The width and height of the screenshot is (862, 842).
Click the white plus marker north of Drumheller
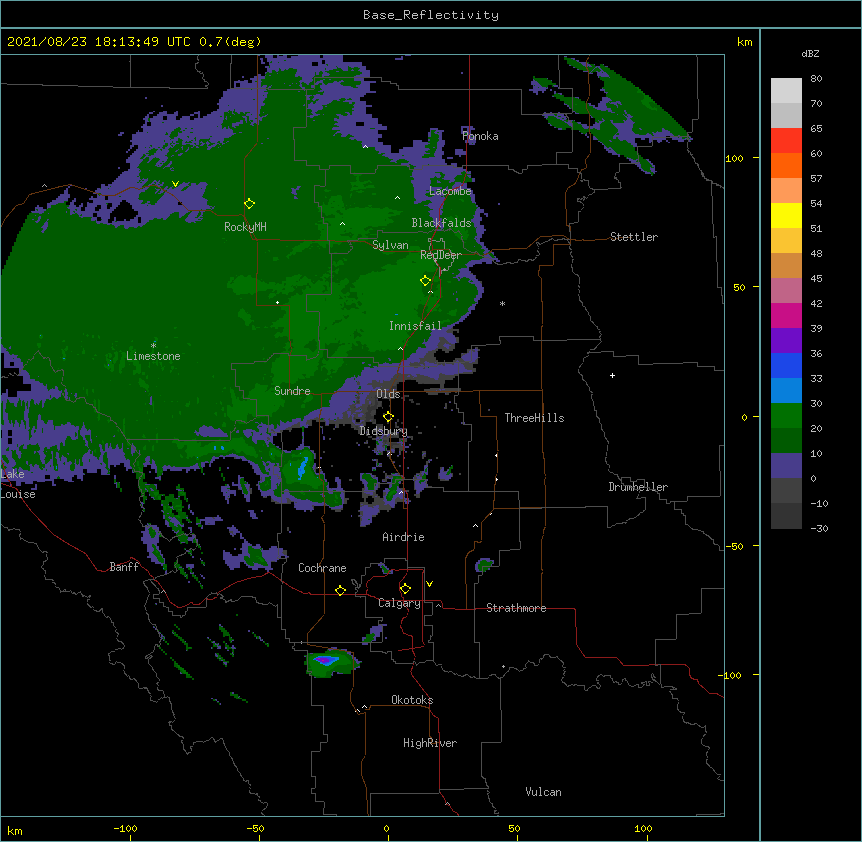pos(612,375)
